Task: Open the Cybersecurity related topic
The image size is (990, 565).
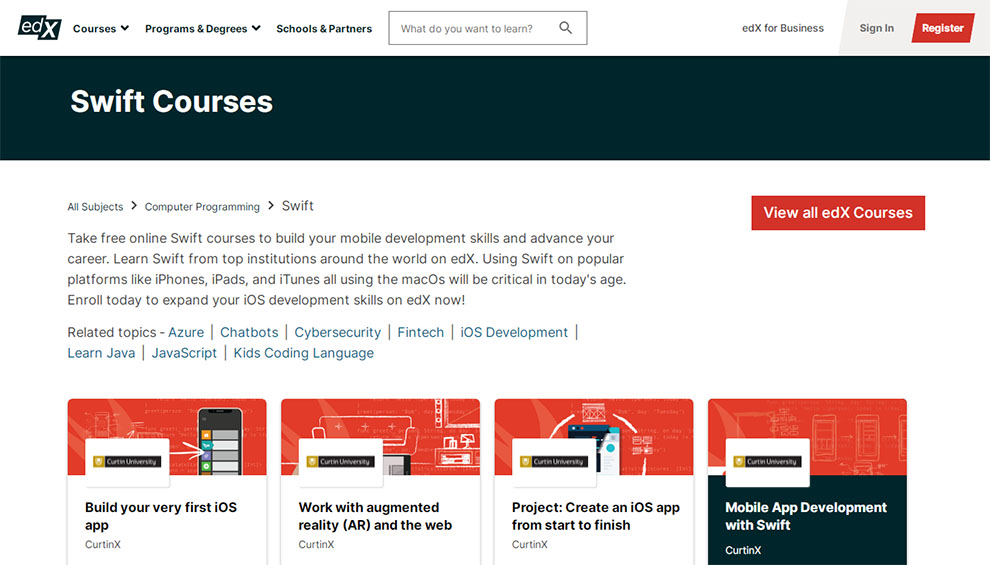Action: coord(338,332)
